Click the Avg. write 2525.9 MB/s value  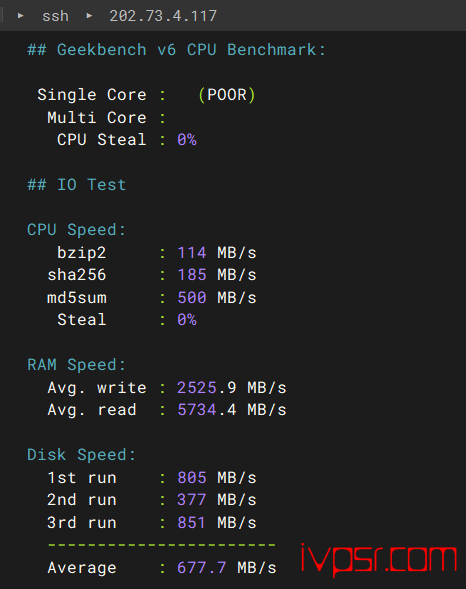(x=232, y=388)
